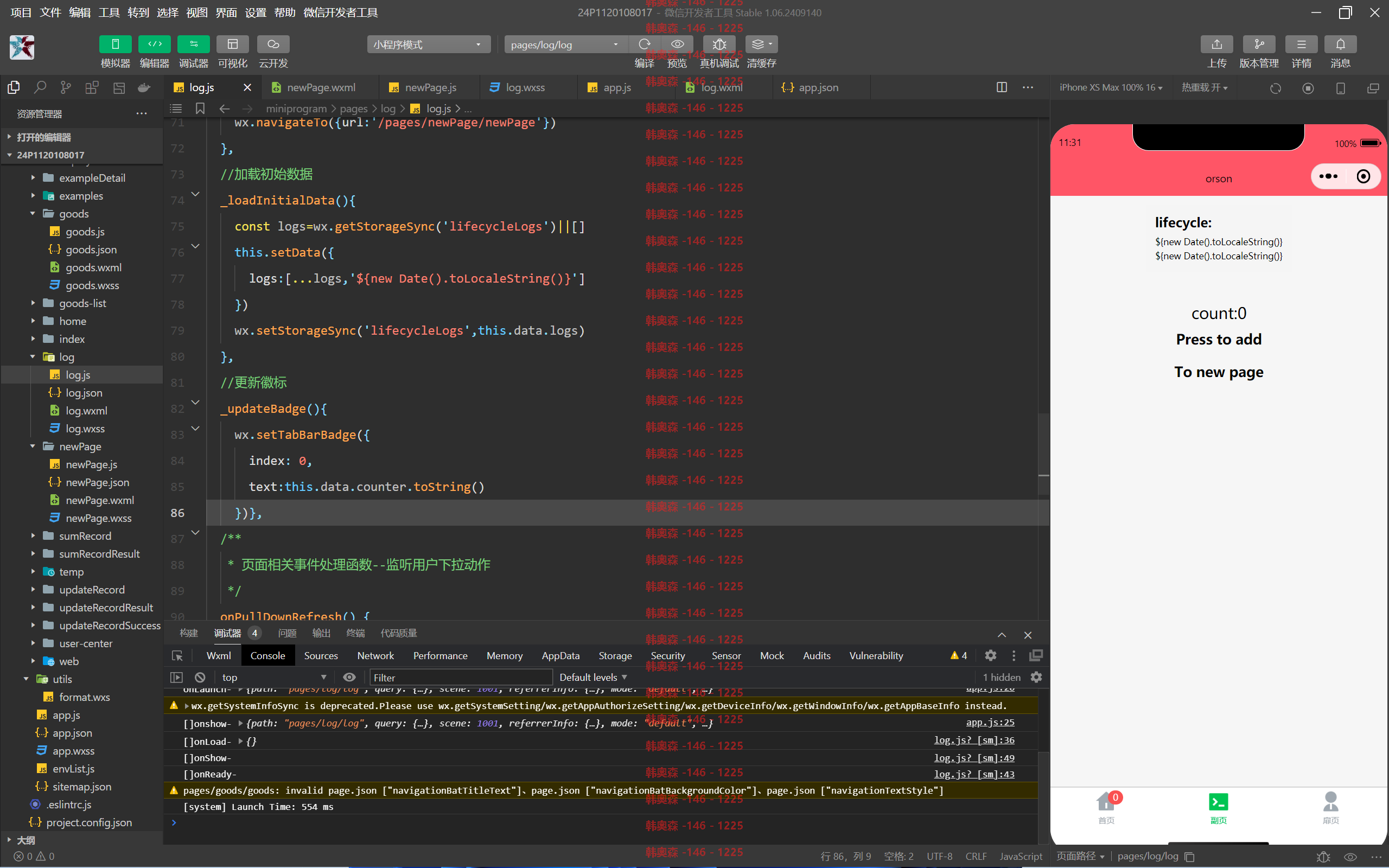The image size is (1389, 868).
Task: Open the search icon in the sidebar
Action: [40, 87]
